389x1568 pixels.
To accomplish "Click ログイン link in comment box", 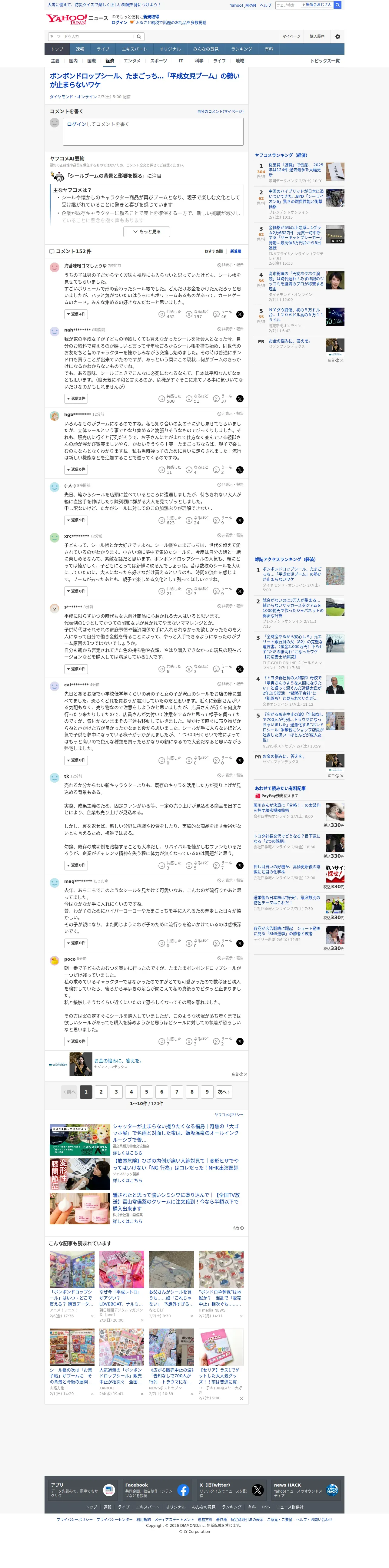I will point(76,124).
